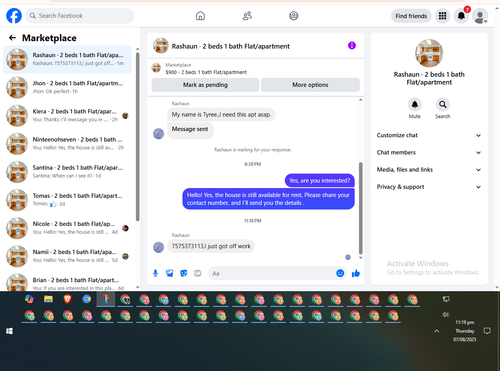Record a voice clip with microphone icon
500x371 pixels.
155,273
